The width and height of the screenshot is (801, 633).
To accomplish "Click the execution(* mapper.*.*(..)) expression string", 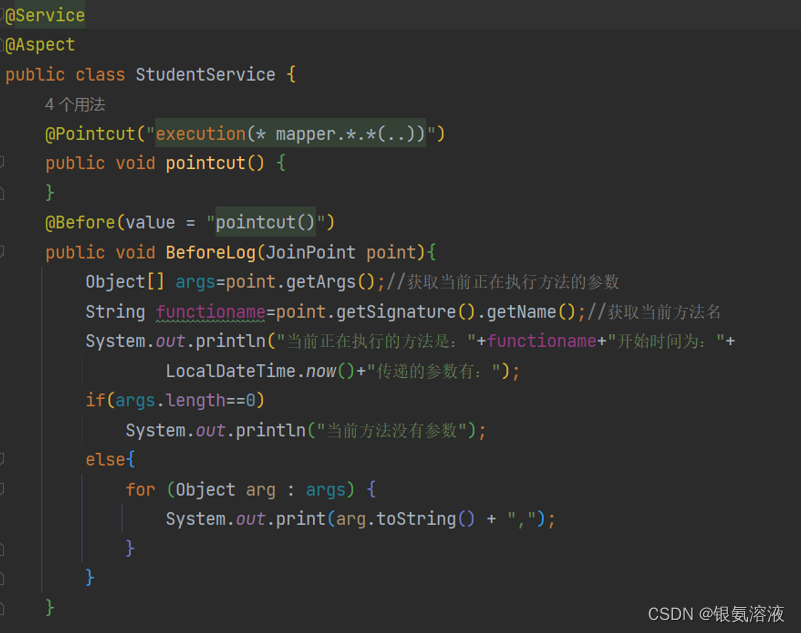I will 290,134.
